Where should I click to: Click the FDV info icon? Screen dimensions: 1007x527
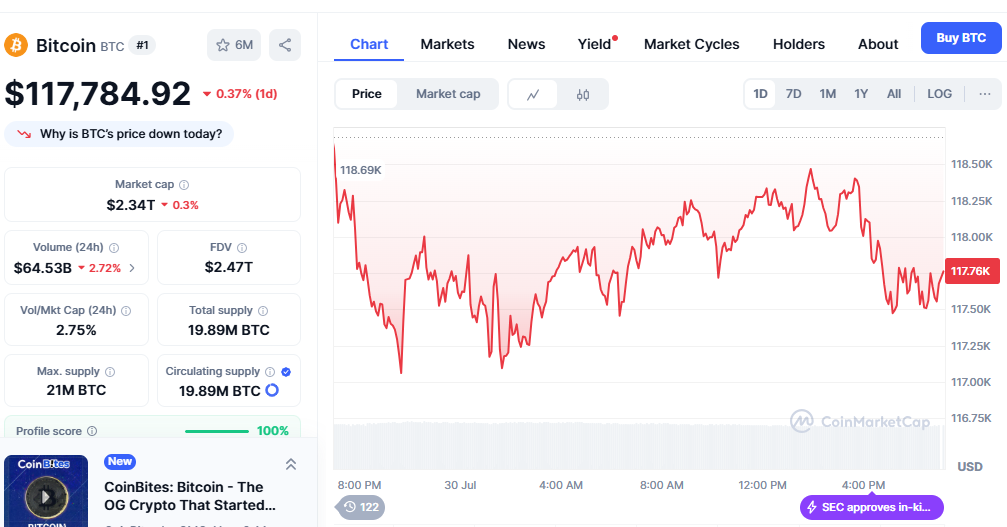(242, 247)
